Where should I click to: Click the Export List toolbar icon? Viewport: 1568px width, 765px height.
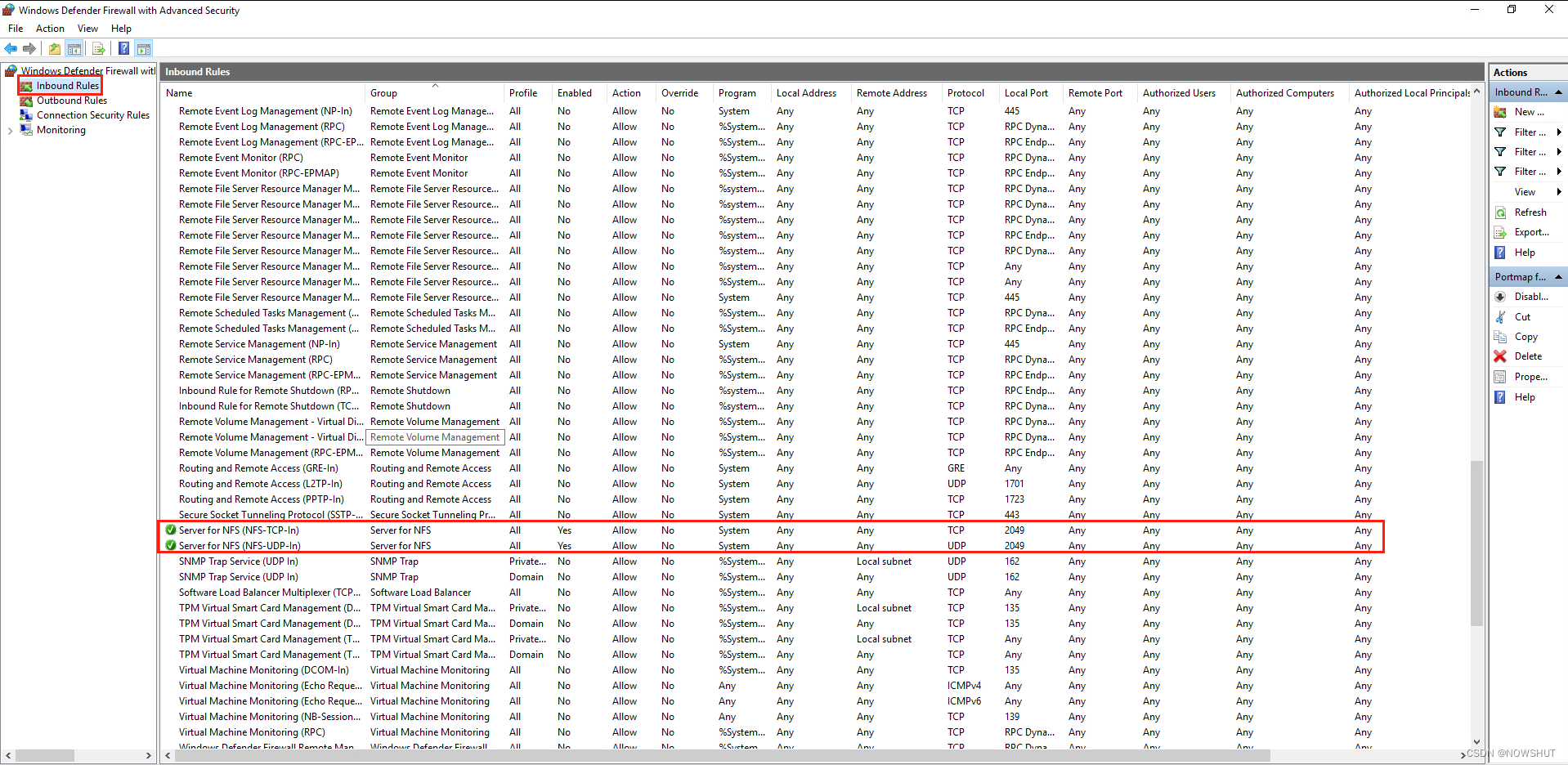[x=98, y=49]
